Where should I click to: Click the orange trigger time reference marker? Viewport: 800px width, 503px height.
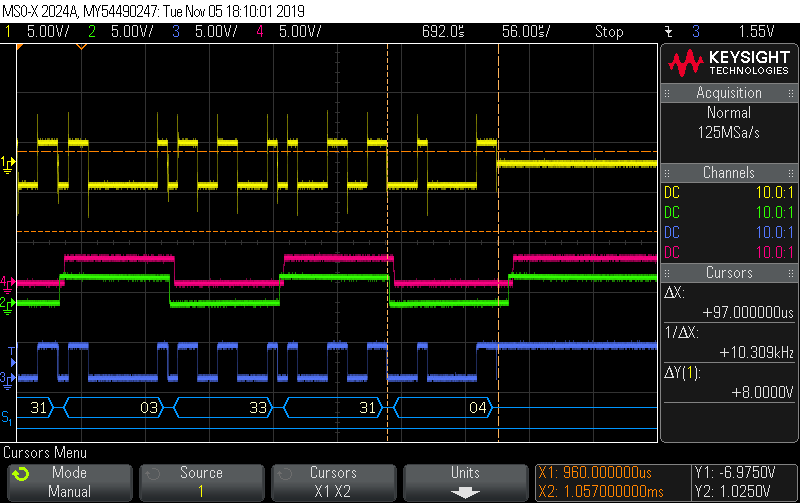(x=81, y=47)
